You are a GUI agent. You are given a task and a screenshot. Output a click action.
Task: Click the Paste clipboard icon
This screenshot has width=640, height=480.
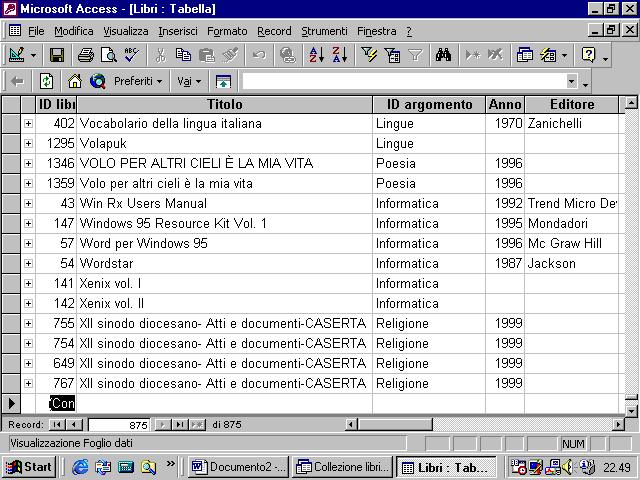coord(207,55)
